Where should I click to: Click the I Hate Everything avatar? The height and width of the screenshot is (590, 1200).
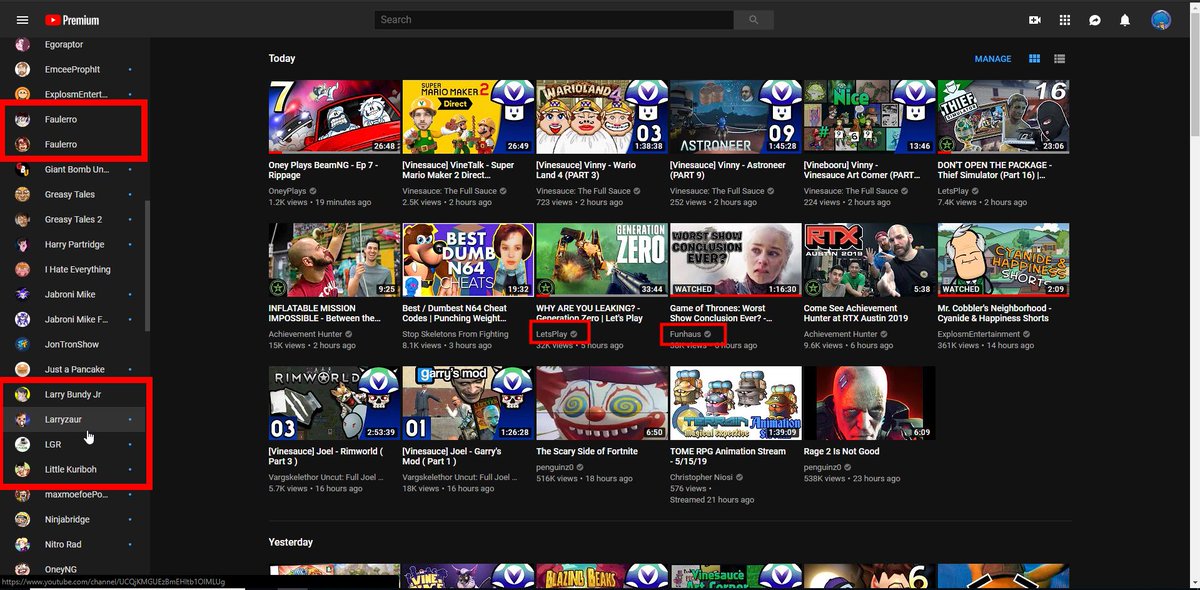pyautogui.click(x=22, y=269)
